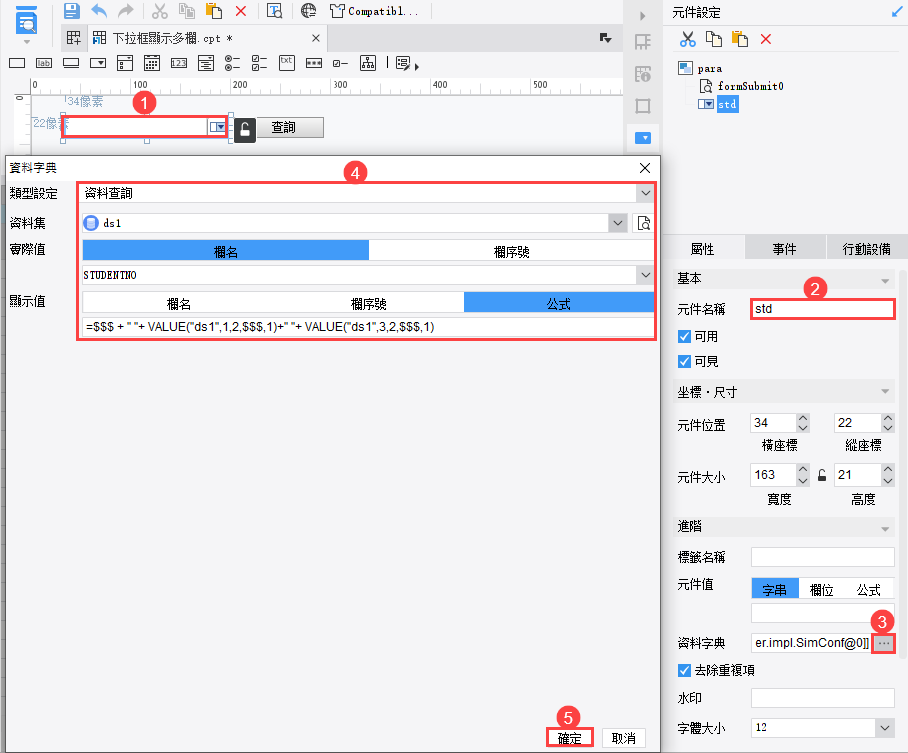Click the 查詢 button on the canvas
908x753 pixels.
[290, 127]
